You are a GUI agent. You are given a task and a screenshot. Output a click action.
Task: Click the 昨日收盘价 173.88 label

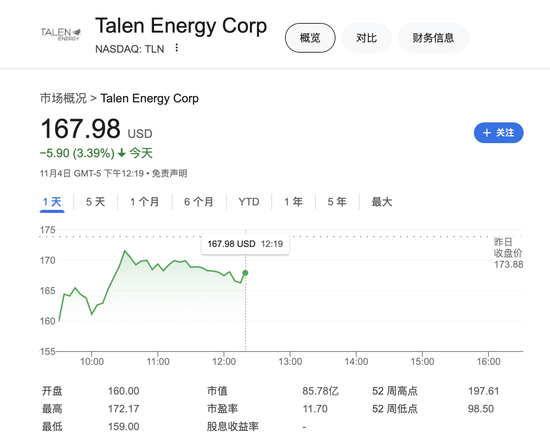coord(508,253)
